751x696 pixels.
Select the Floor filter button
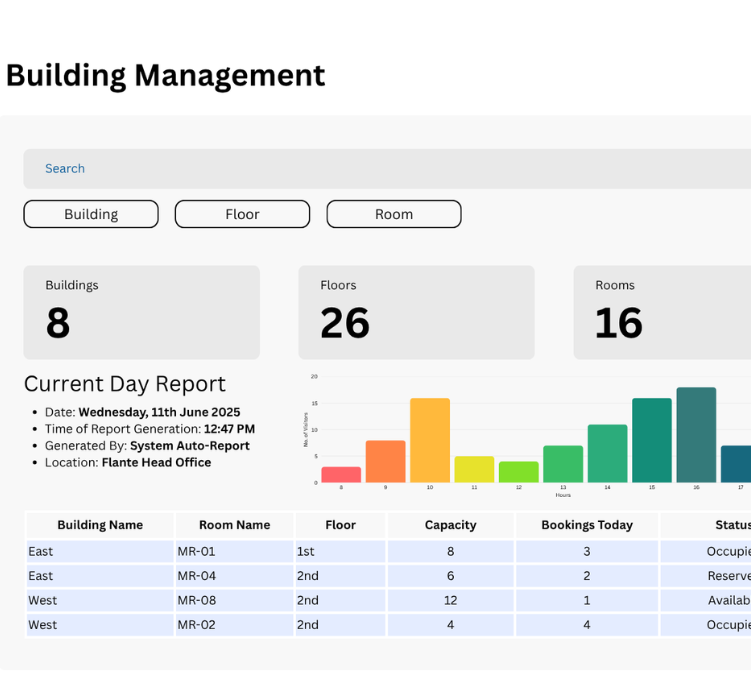pyautogui.click(x=242, y=214)
